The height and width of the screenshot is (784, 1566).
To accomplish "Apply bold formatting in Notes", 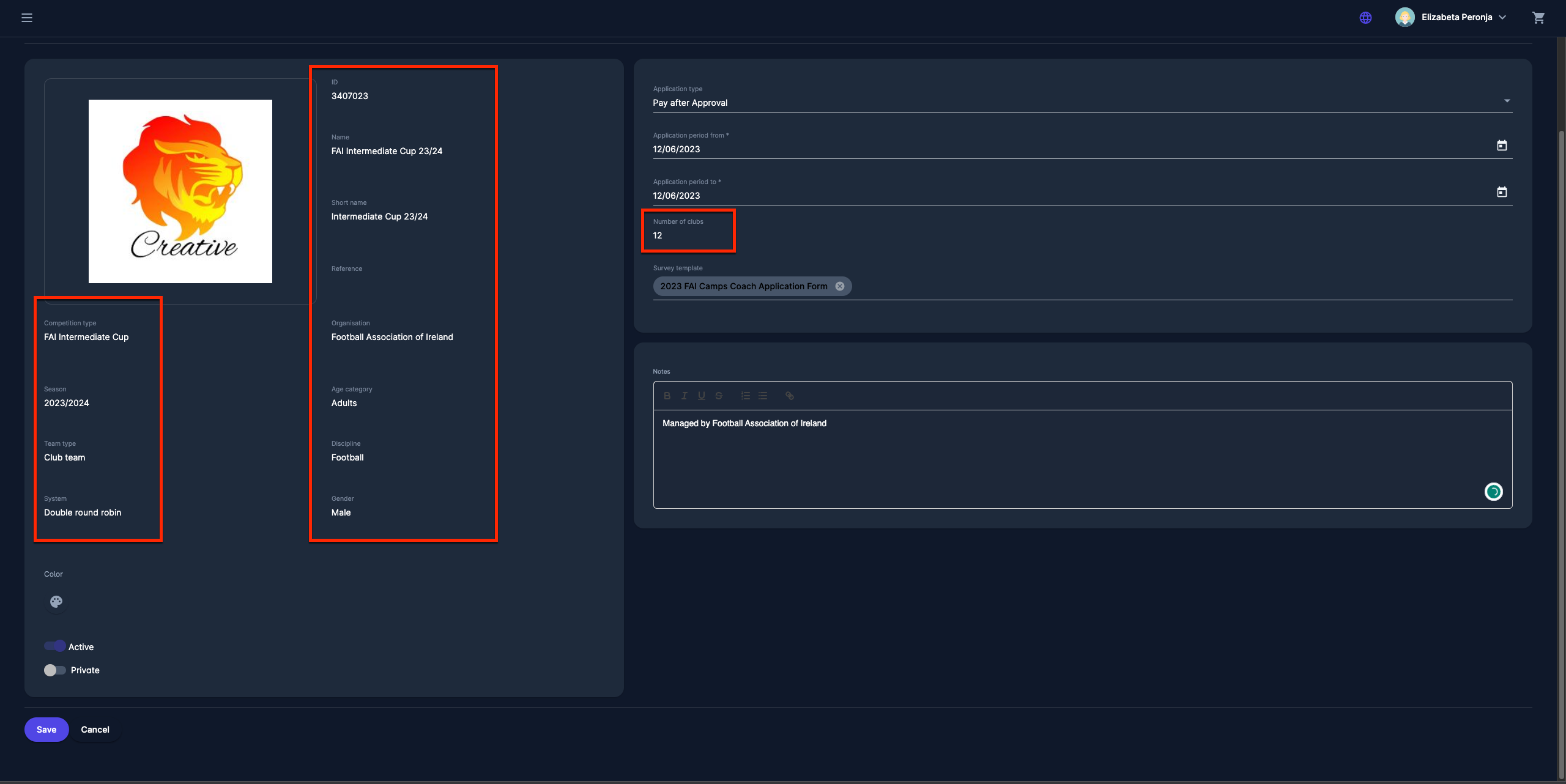I will coord(667,396).
